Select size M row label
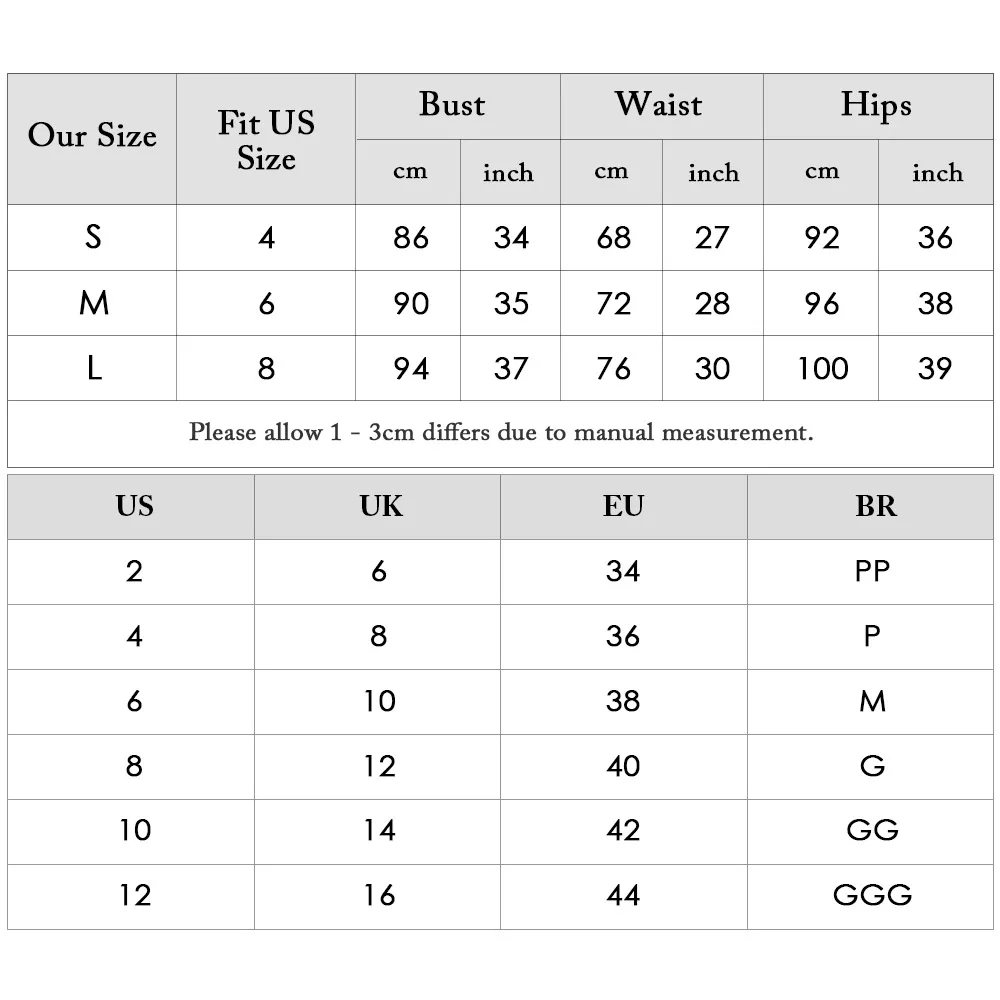Viewport: 1000px width, 1000px height. [x=92, y=303]
